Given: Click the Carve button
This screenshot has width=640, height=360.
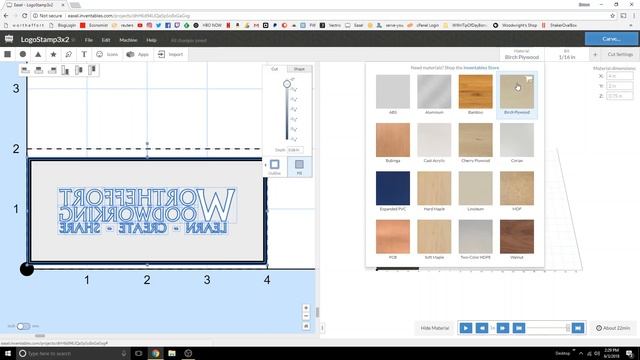Looking at the screenshot, I should 611,39.
